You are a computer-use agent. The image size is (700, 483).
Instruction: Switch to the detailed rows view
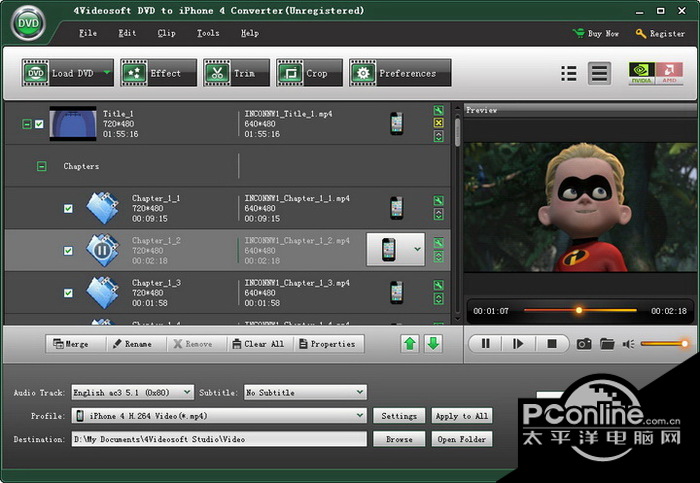pos(599,73)
